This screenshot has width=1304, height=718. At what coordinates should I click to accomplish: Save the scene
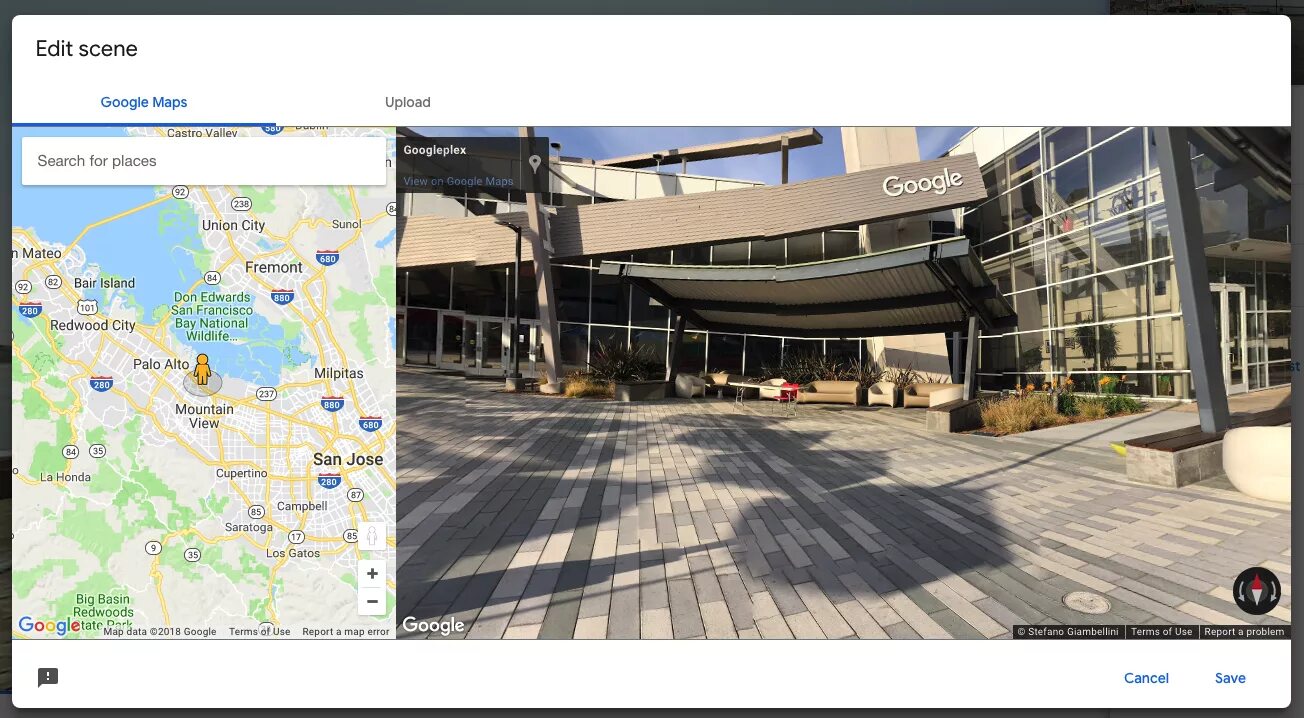1230,678
